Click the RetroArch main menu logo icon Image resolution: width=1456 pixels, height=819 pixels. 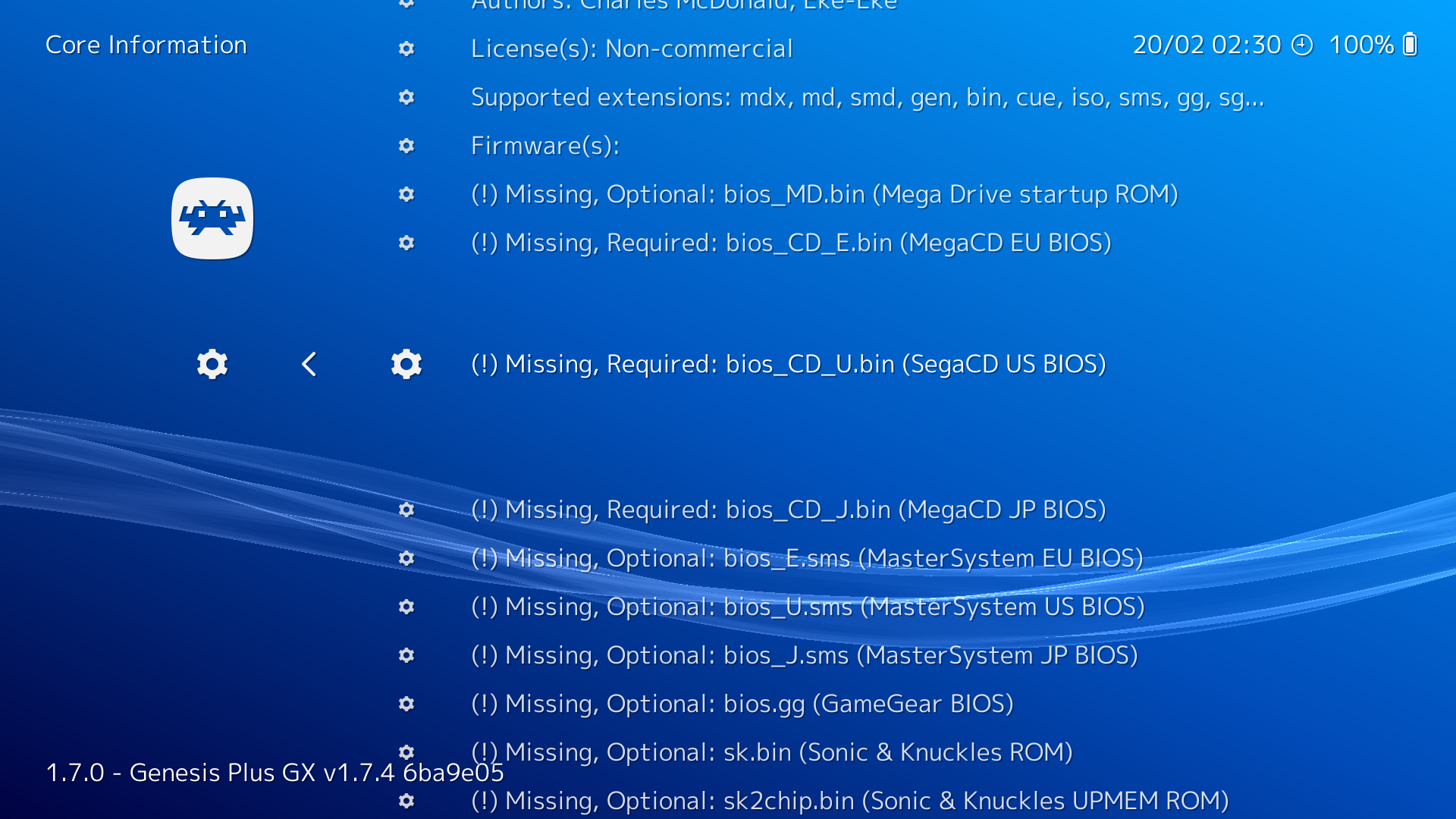[x=212, y=218]
